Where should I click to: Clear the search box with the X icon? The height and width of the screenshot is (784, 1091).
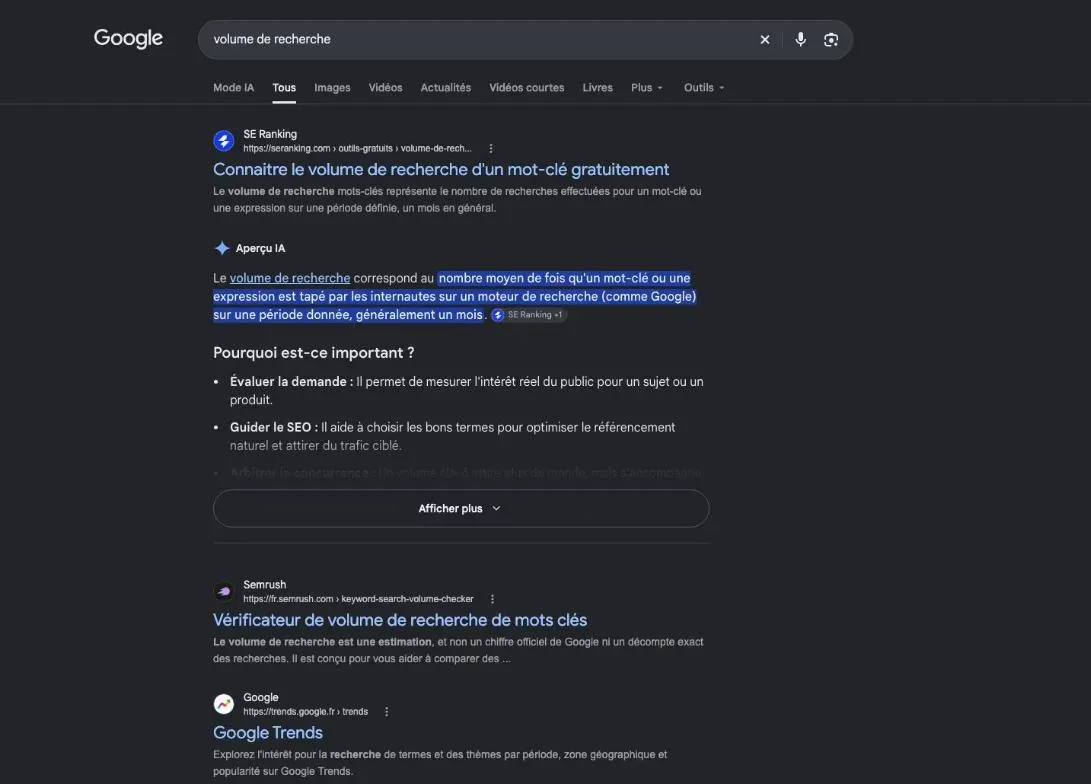(x=765, y=40)
